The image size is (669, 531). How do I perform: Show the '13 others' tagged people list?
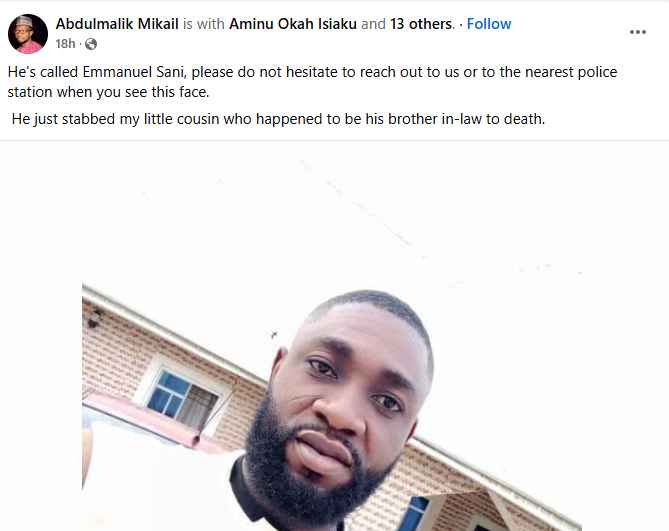click(x=421, y=24)
